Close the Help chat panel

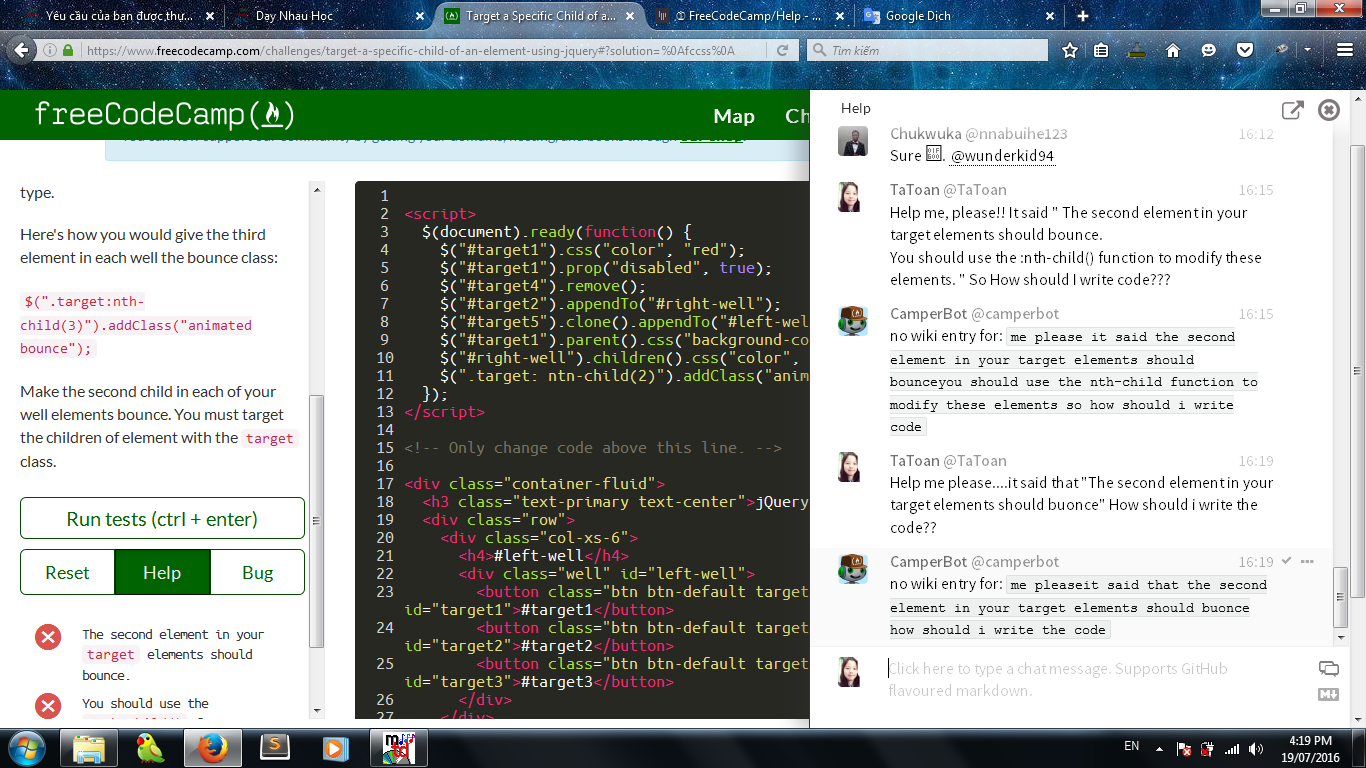point(1329,111)
